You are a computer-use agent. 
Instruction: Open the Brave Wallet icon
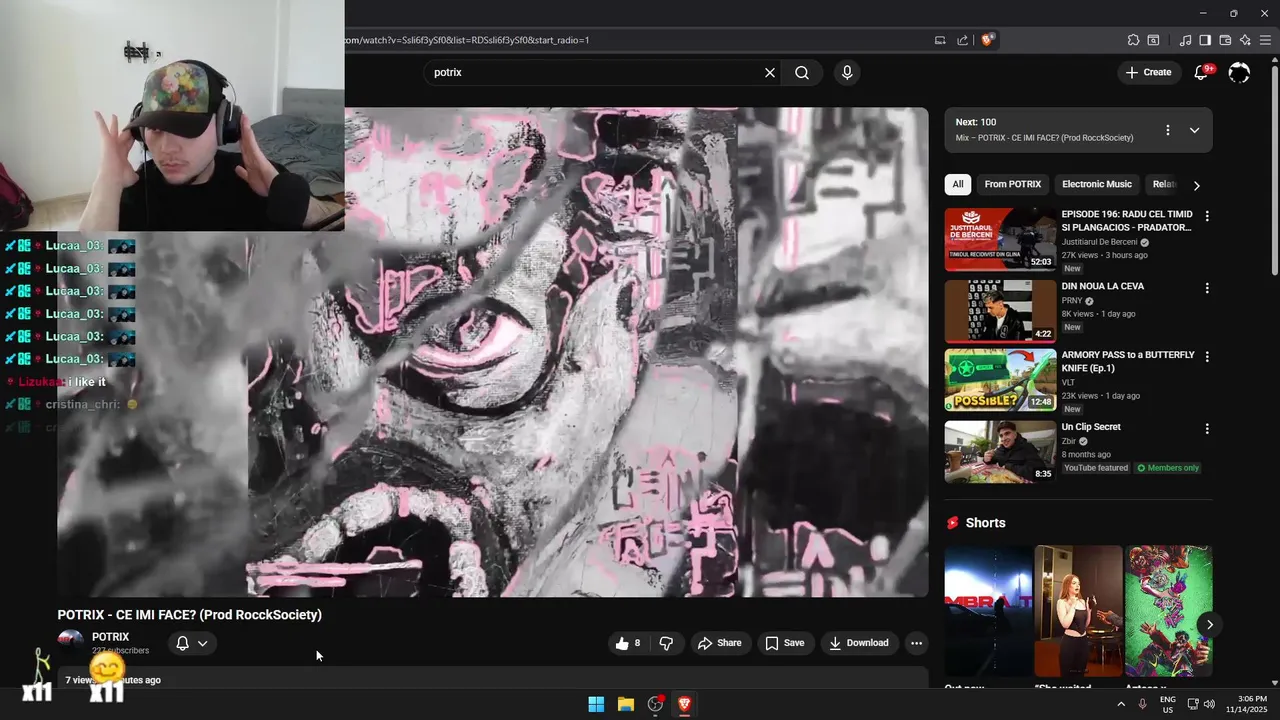[1225, 40]
